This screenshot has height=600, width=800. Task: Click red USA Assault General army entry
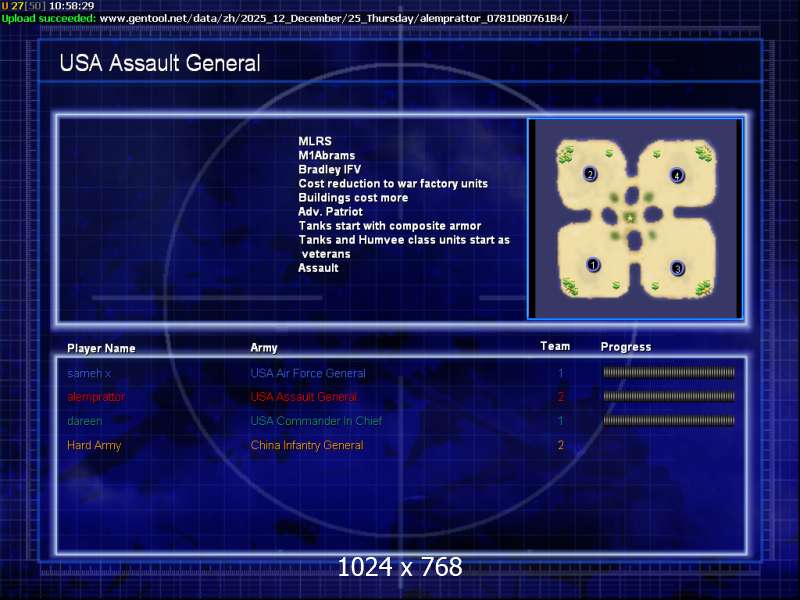(x=304, y=397)
